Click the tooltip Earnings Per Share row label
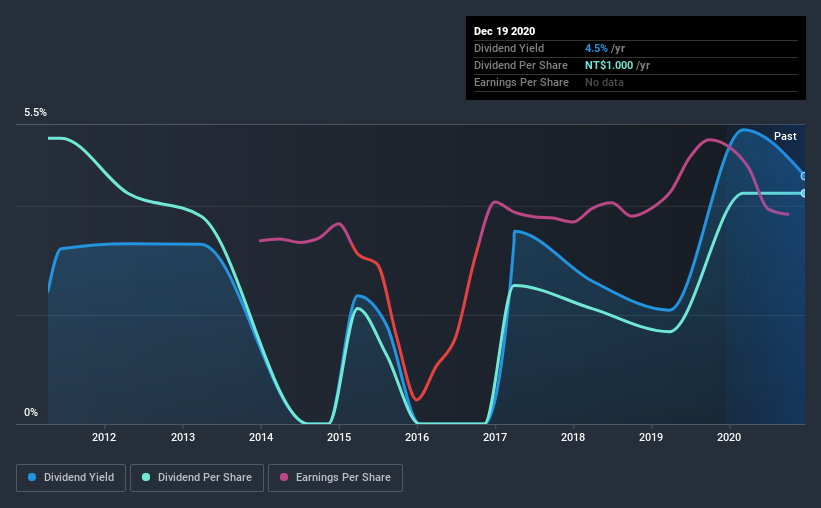Viewport: 821px width, 508px height. click(521, 82)
